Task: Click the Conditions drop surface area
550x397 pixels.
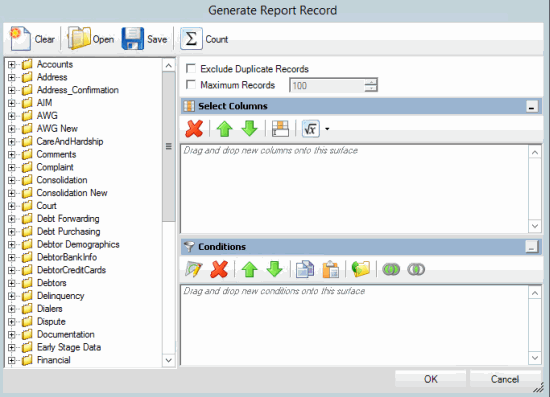Action: pyautogui.click(x=354, y=325)
